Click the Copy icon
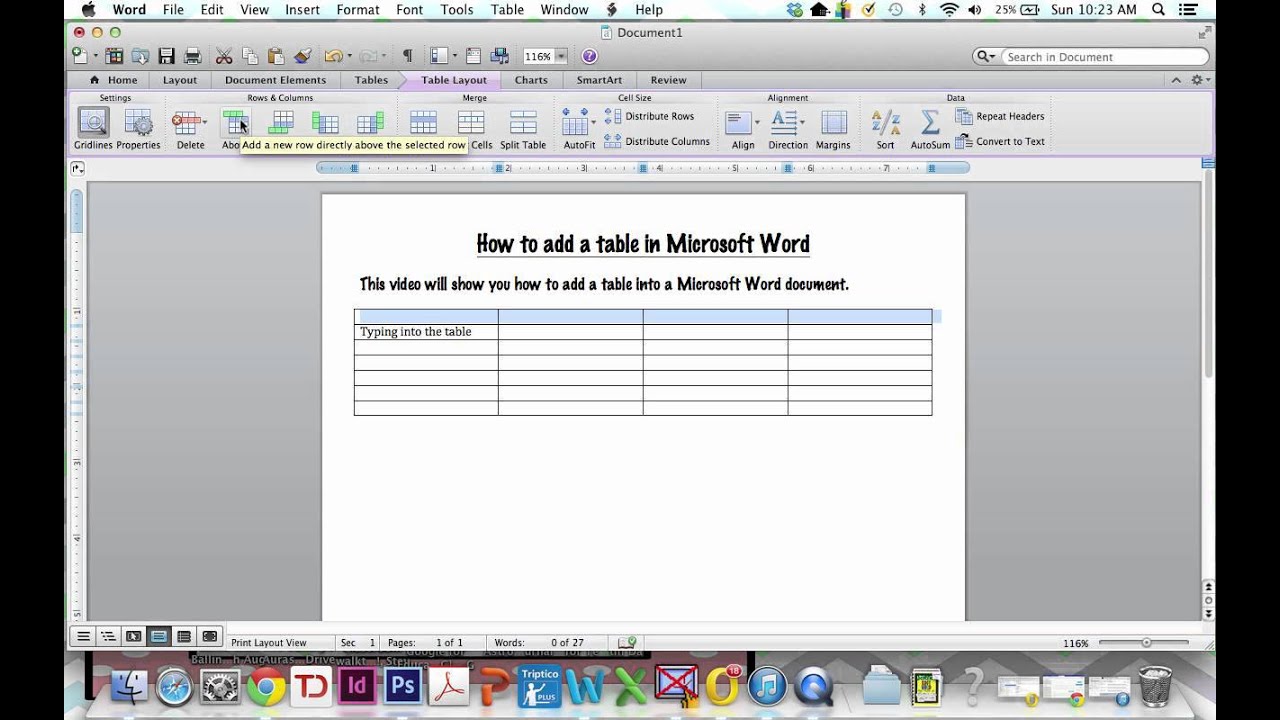1280x720 pixels. (x=250, y=56)
